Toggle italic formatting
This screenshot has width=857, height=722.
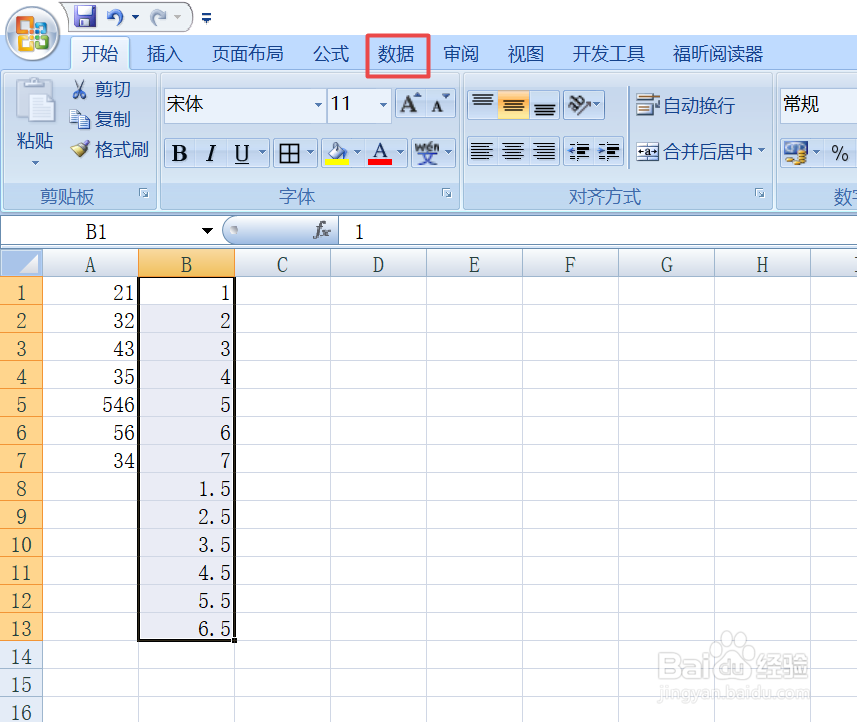click(x=211, y=153)
